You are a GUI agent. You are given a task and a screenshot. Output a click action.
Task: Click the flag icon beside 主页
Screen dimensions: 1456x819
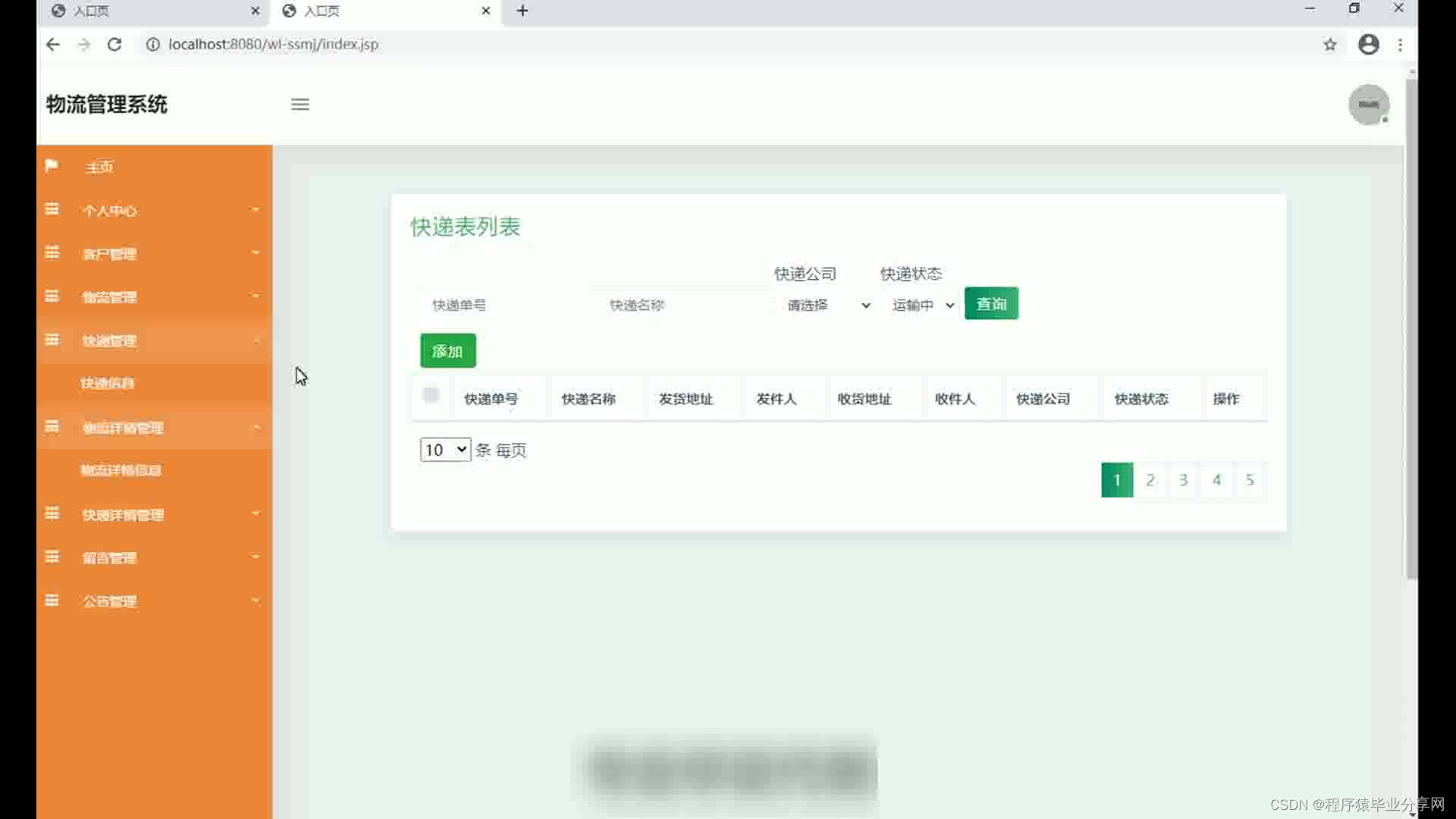(x=52, y=165)
